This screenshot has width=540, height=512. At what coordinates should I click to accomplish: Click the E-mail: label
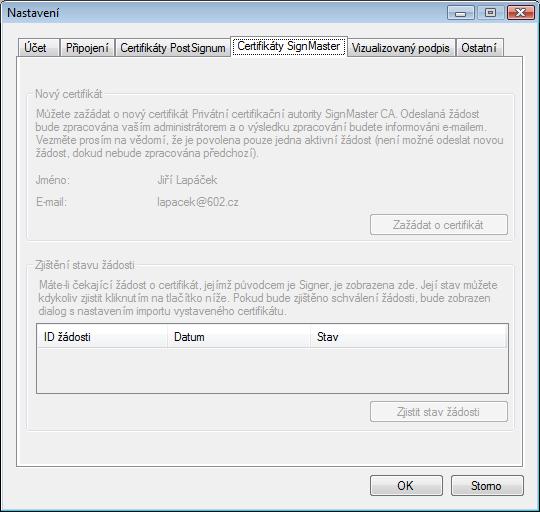point(51,202)
